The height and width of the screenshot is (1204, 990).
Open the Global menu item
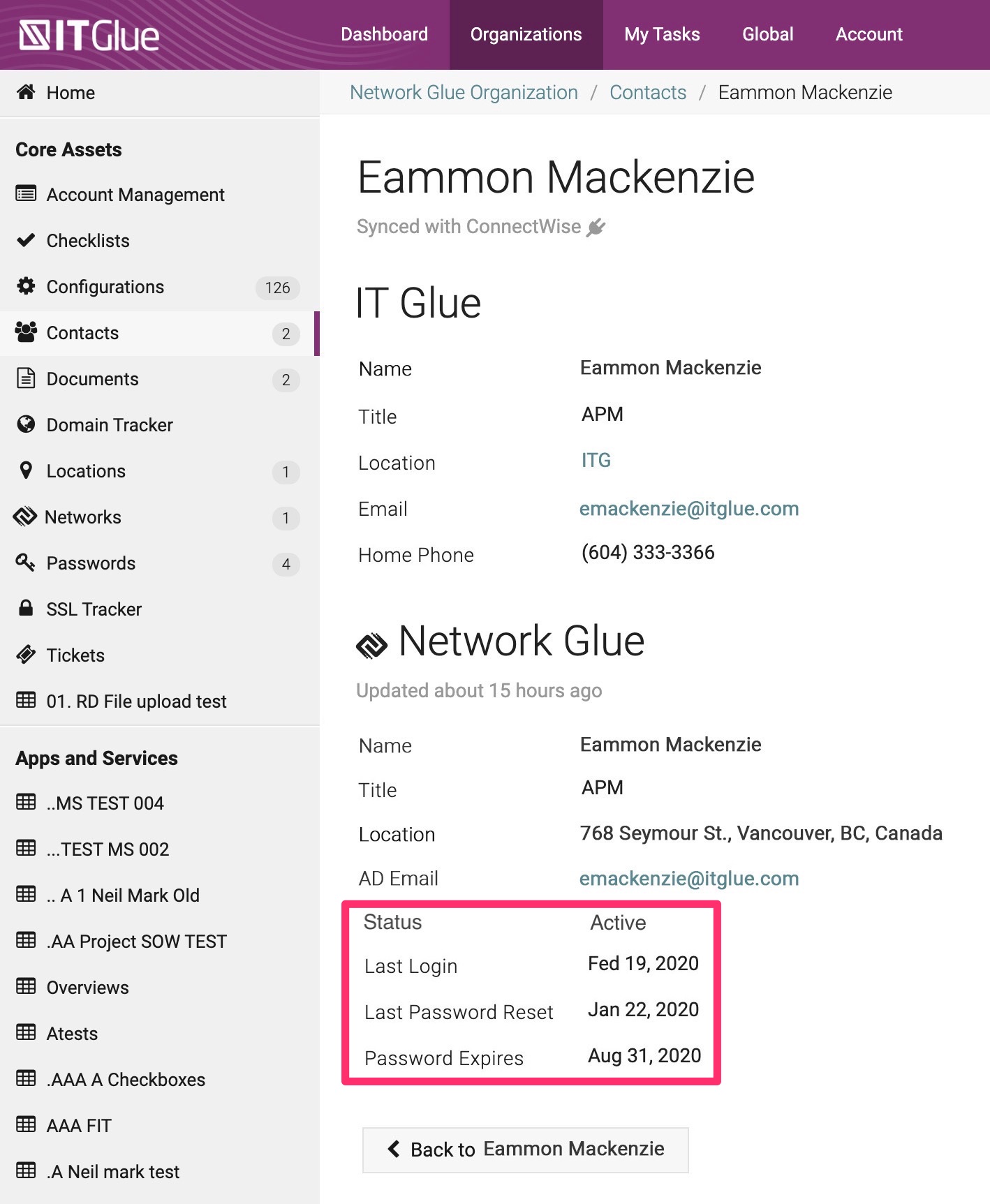[x=767, y=34]
